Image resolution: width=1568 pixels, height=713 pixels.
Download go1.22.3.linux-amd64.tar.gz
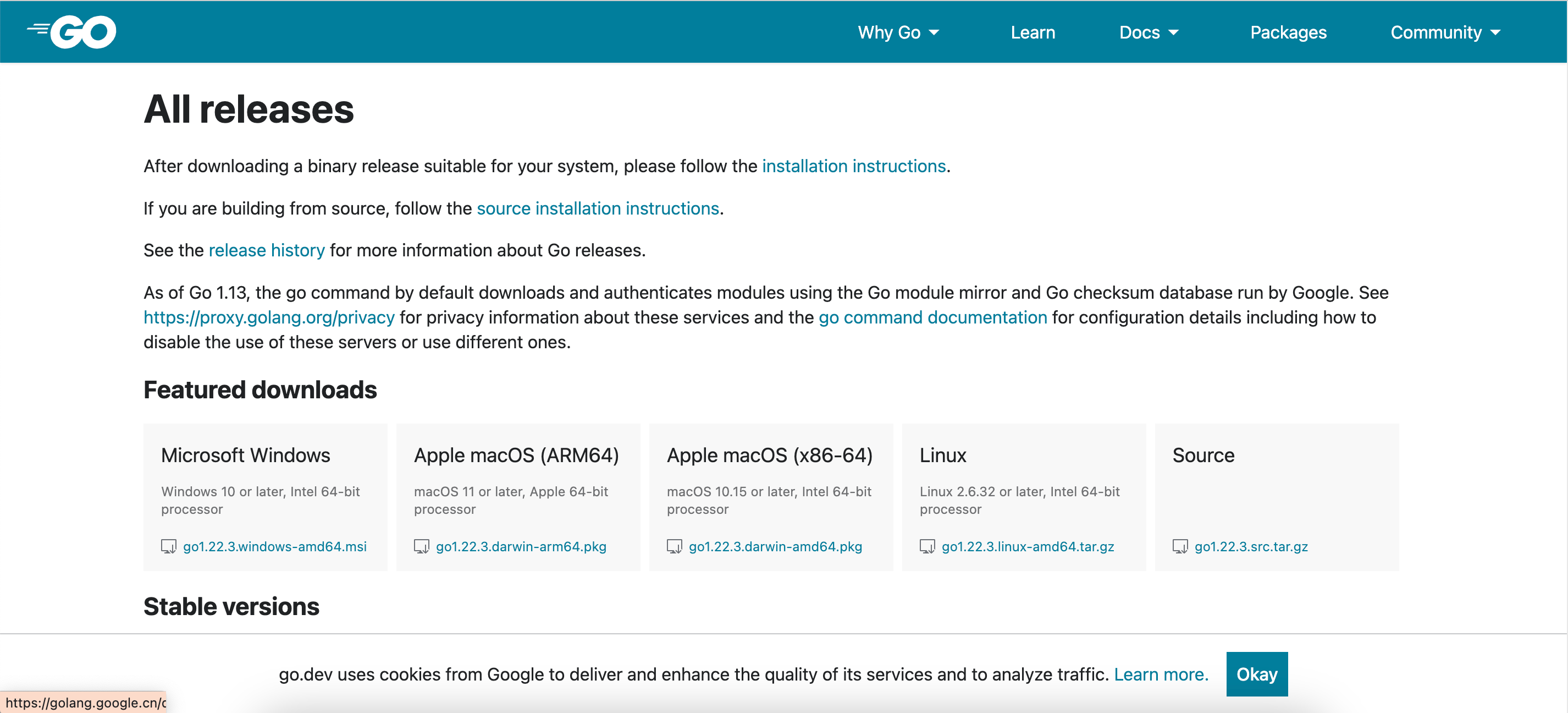pyautogui.click(x=1028, y=546)
